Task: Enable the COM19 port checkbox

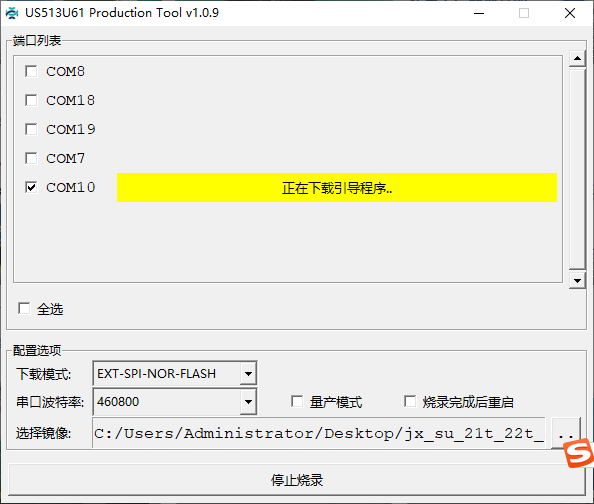Action: click(31, 129)
